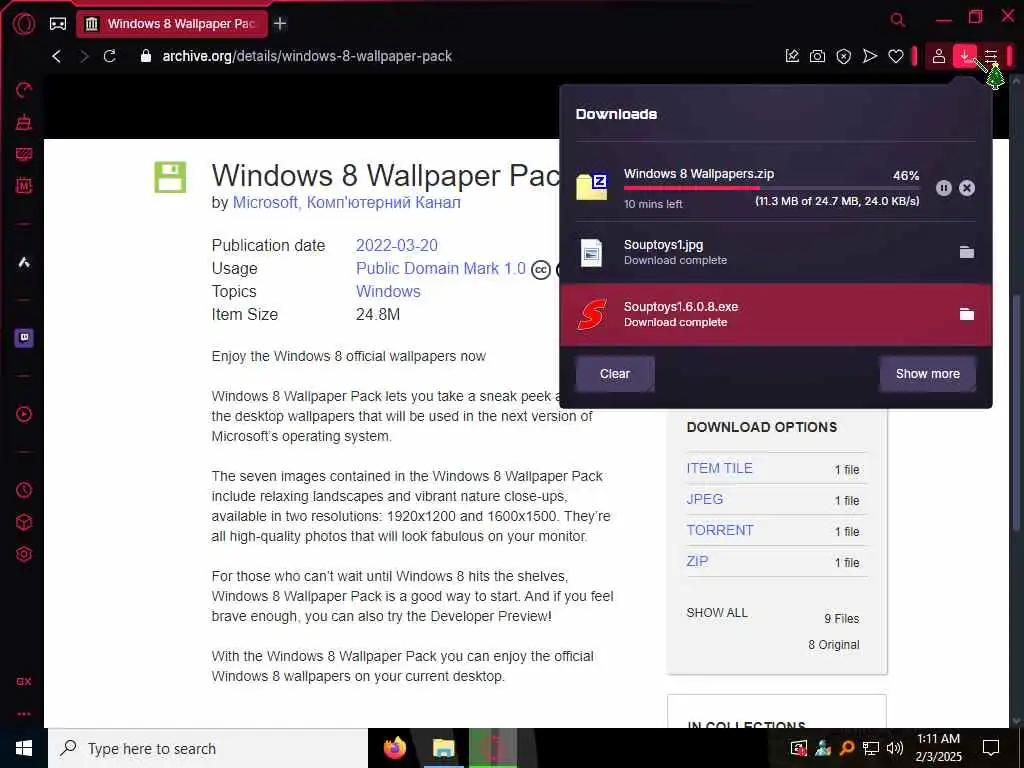Screen dimensions: 1024x768
Task: Click the paper plane icon in the address bar
Action: pos(870,56)
